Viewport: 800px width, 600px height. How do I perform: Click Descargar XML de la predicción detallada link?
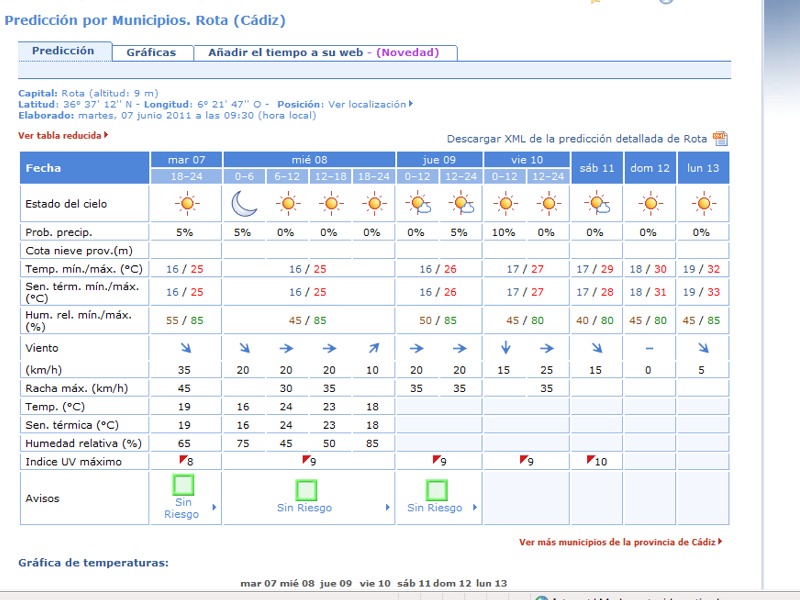coord(577,139)
